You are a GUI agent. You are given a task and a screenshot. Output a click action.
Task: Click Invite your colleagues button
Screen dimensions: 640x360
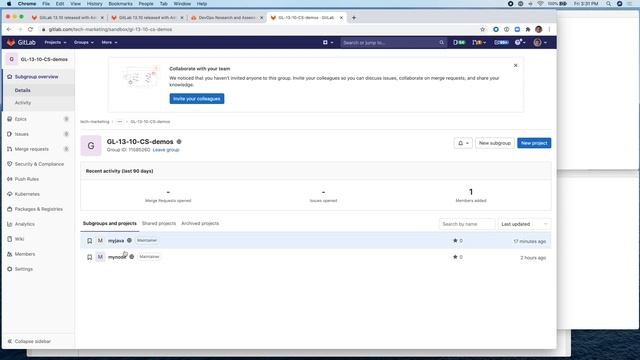point(197,99)
